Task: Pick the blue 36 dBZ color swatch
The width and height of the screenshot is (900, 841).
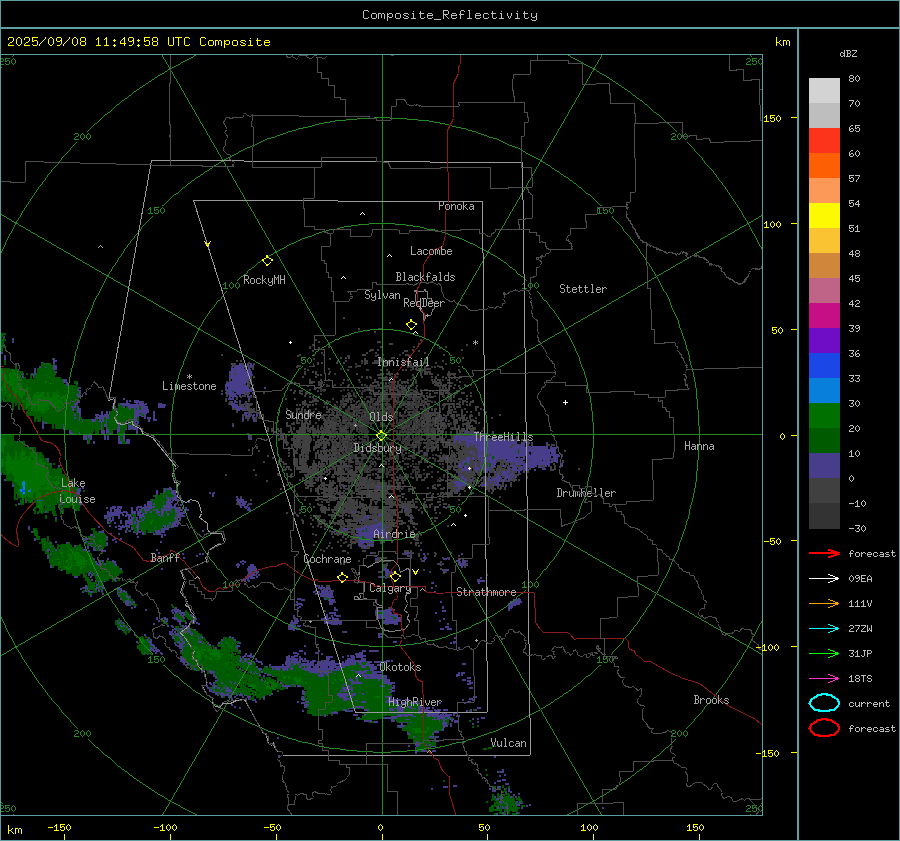Action: point(824,366)
